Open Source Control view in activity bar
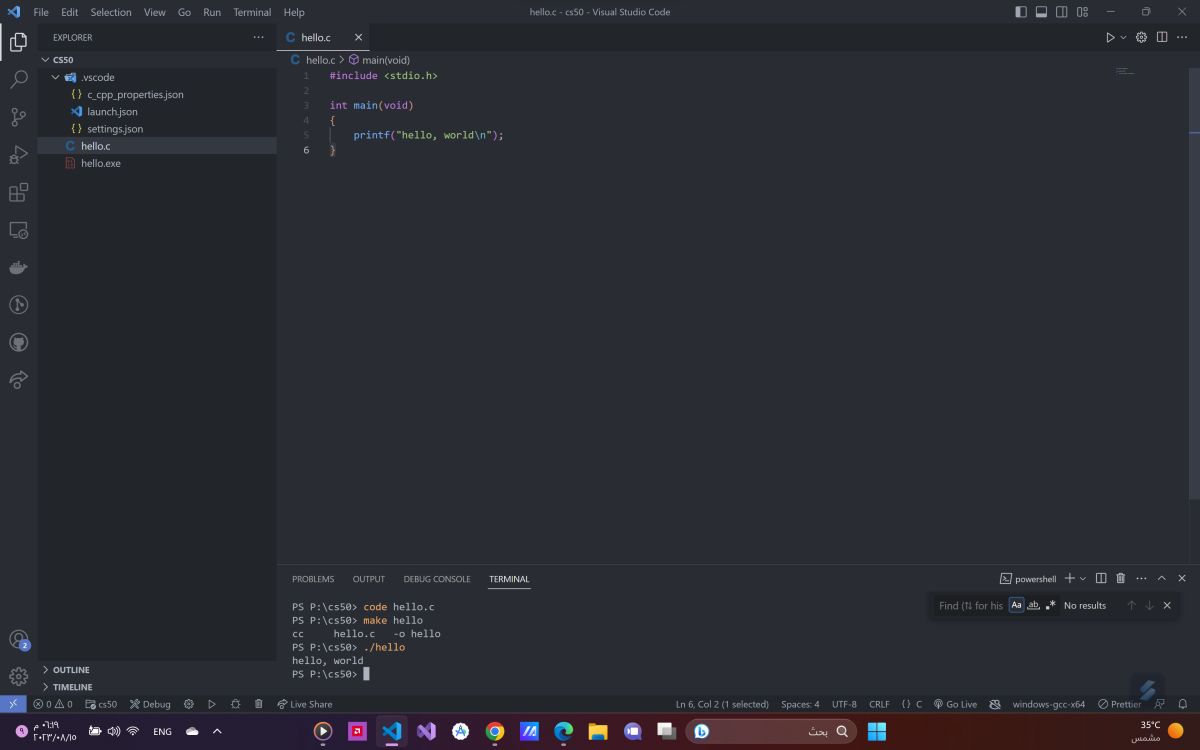Screen dimensions: 1200x750 [18, 117]
